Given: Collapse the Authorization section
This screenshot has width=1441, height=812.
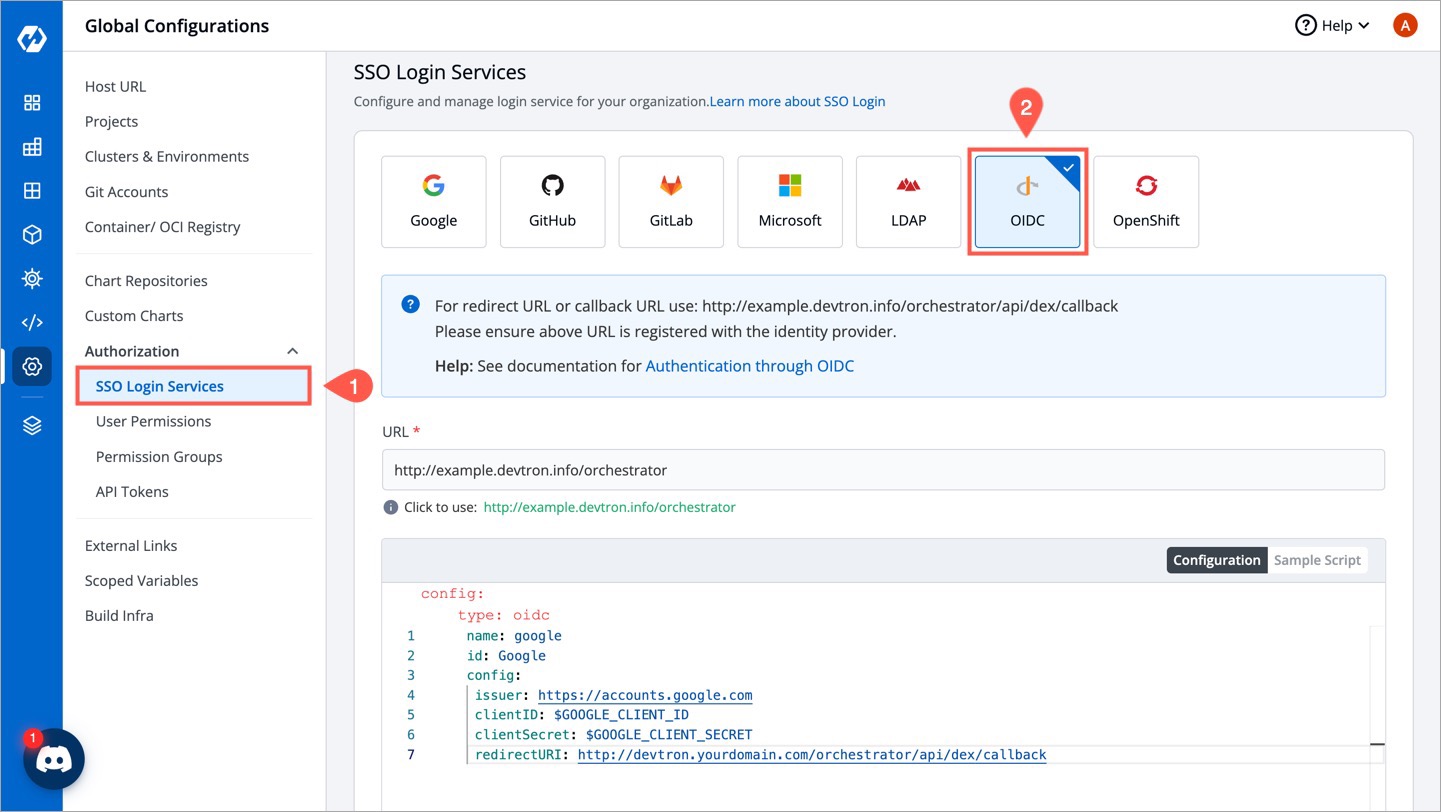Looking at the screenshot, I should [x=292, y=350].
